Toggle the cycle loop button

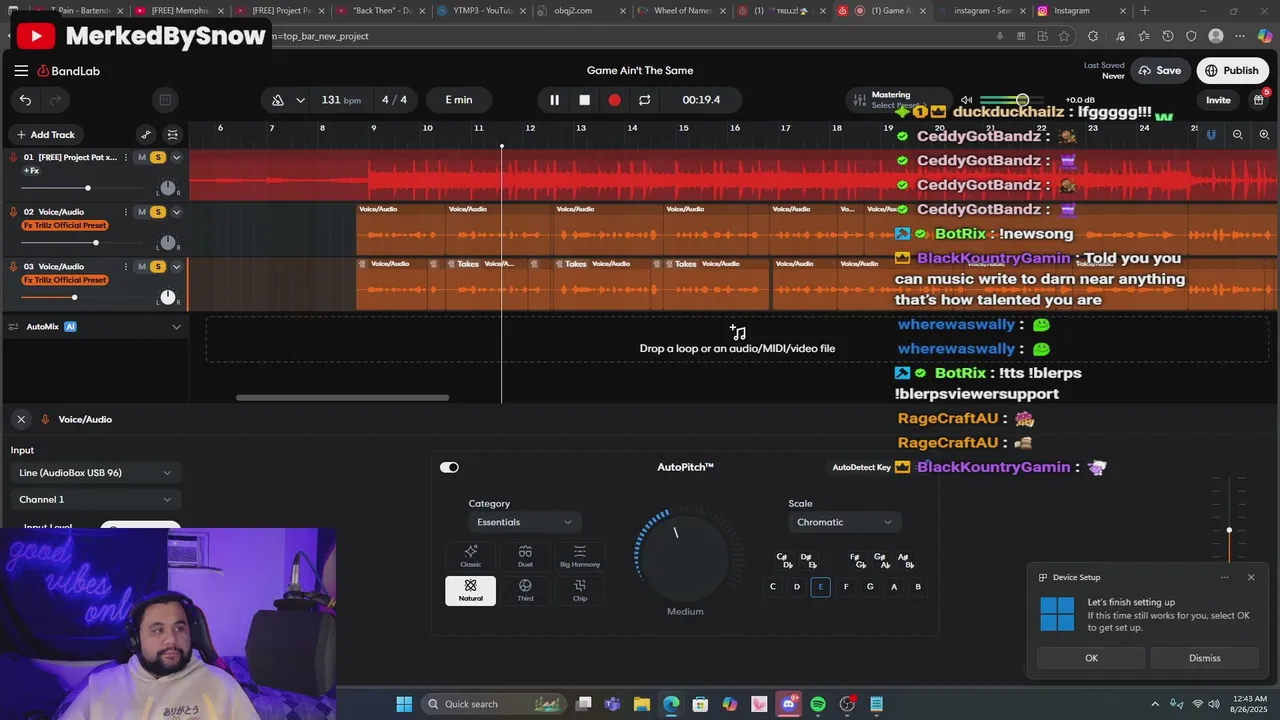(644, 100)
